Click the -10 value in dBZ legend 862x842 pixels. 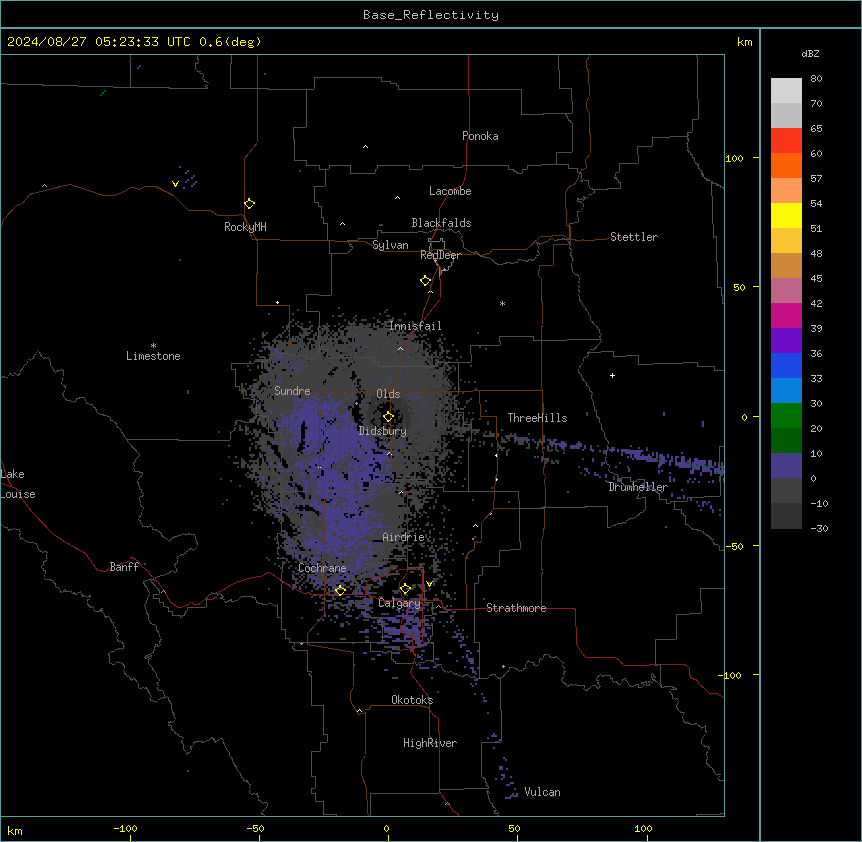click(x=819, y=503)
